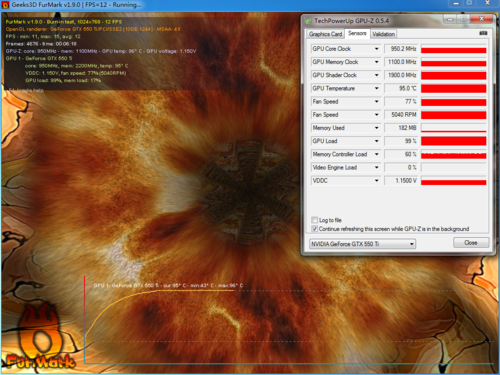The width and height of the screenshot is (500, 375).
Task: Click the Memory Used value field
Action: (x=401, y=128)
